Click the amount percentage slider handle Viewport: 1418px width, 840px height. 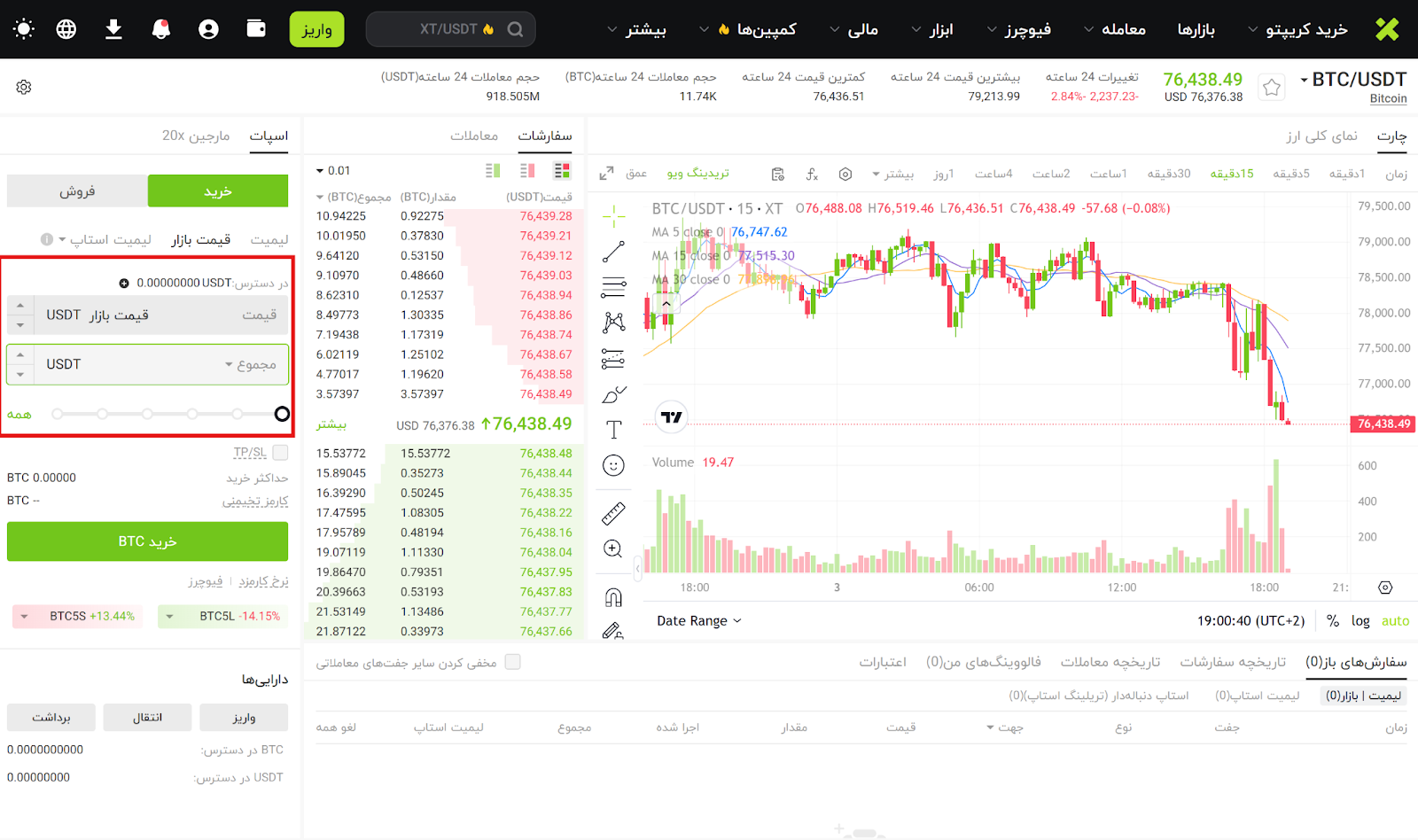tap(282, 414)
